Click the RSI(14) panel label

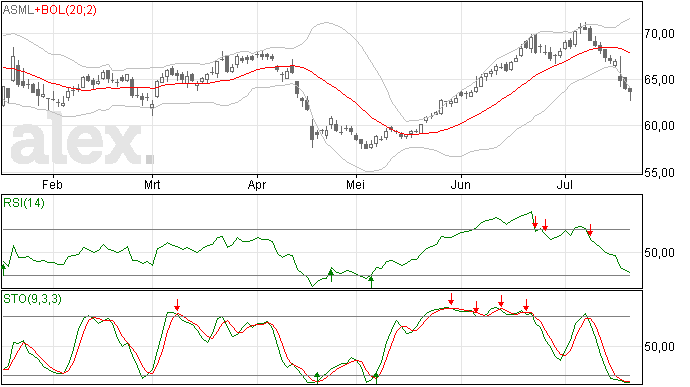(24, 203)
